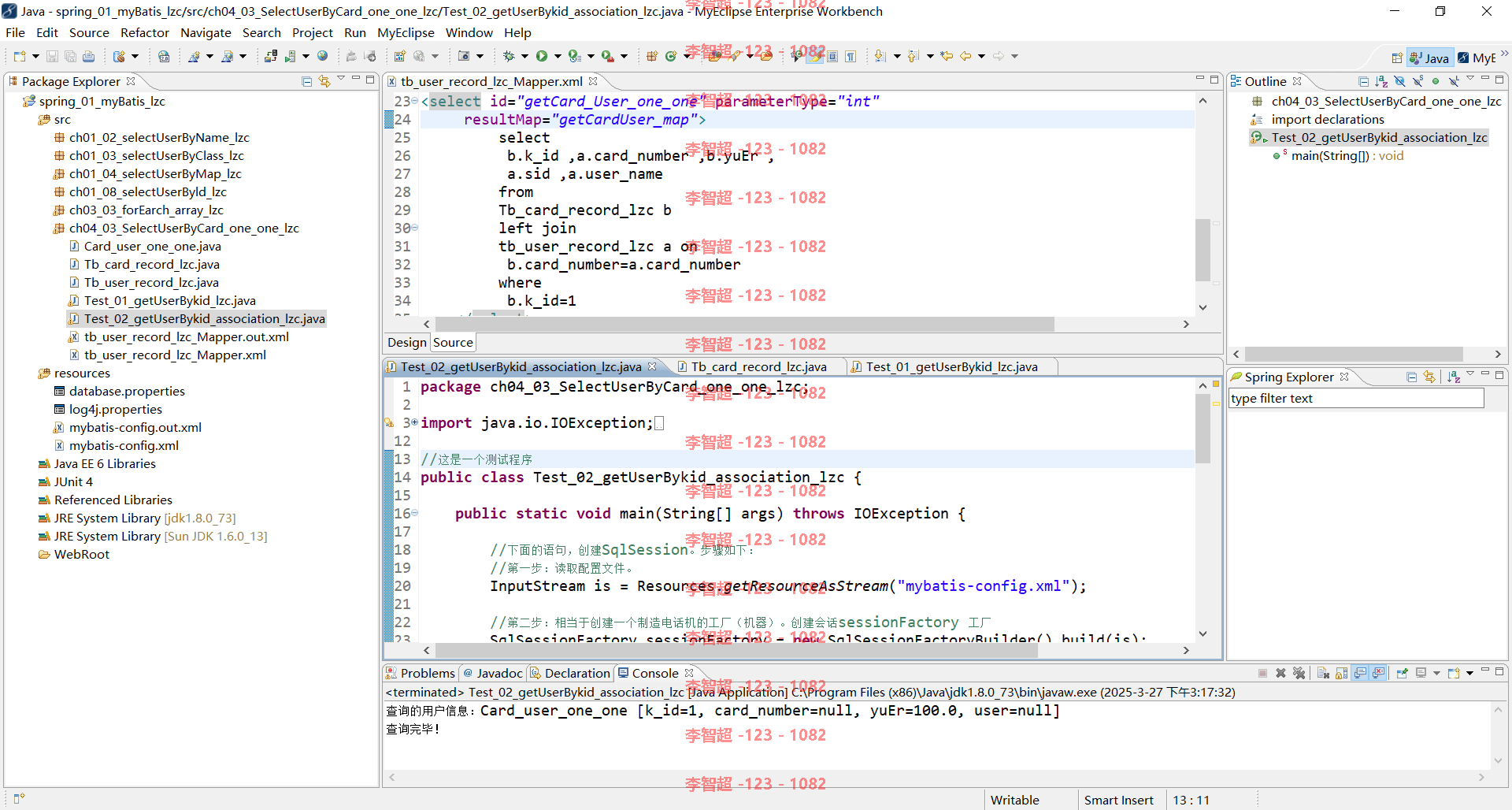Toggle Hide Local Types in Outline

(1454, 81)
